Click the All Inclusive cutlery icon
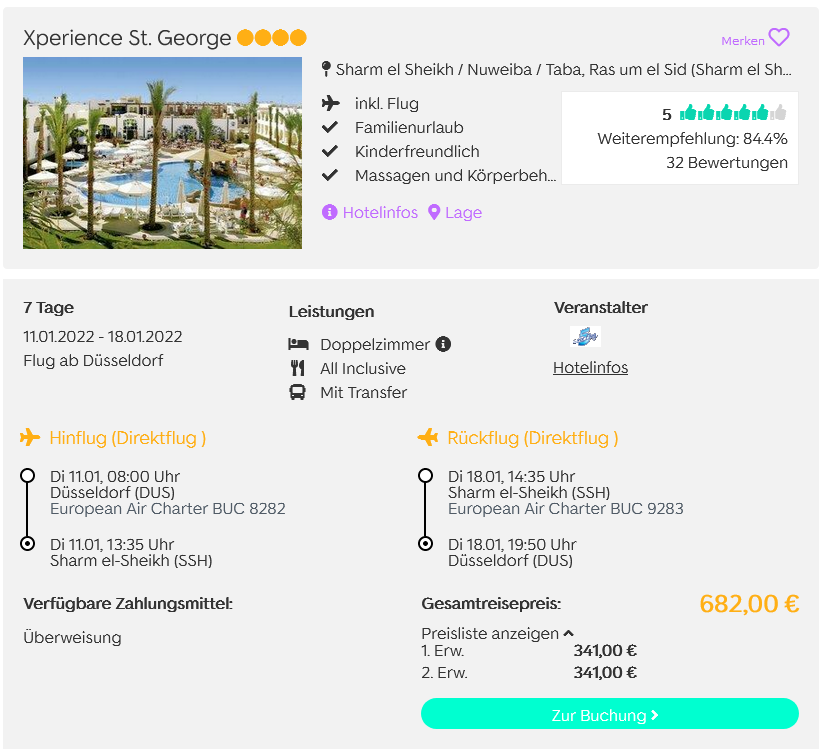 298,368
